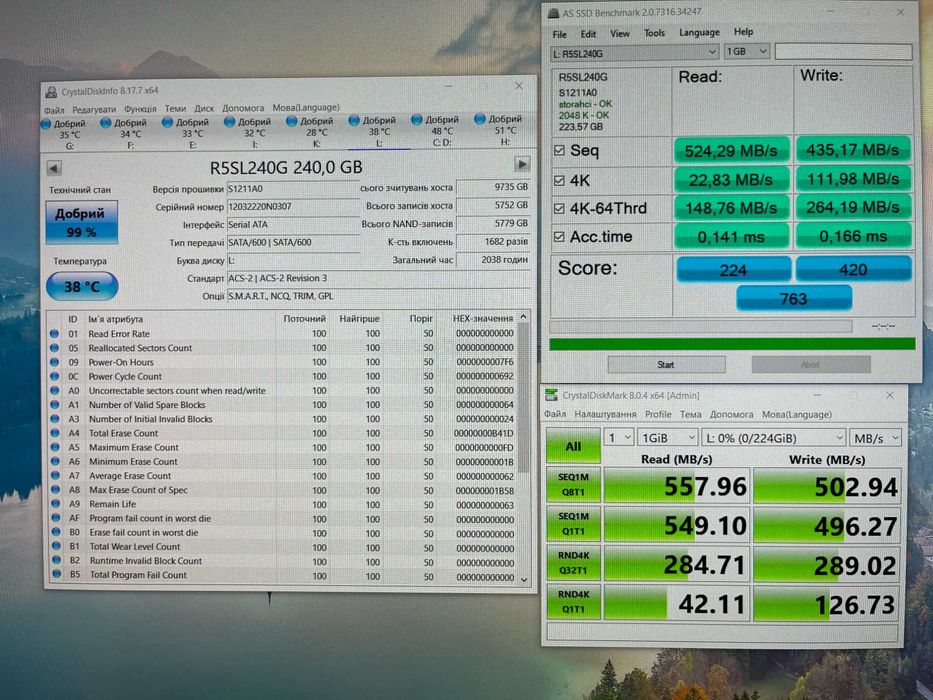The width and height of the screenshot is (933, 700).
Task: Run SEQ1M Q1T1 test
Action: 574,524
